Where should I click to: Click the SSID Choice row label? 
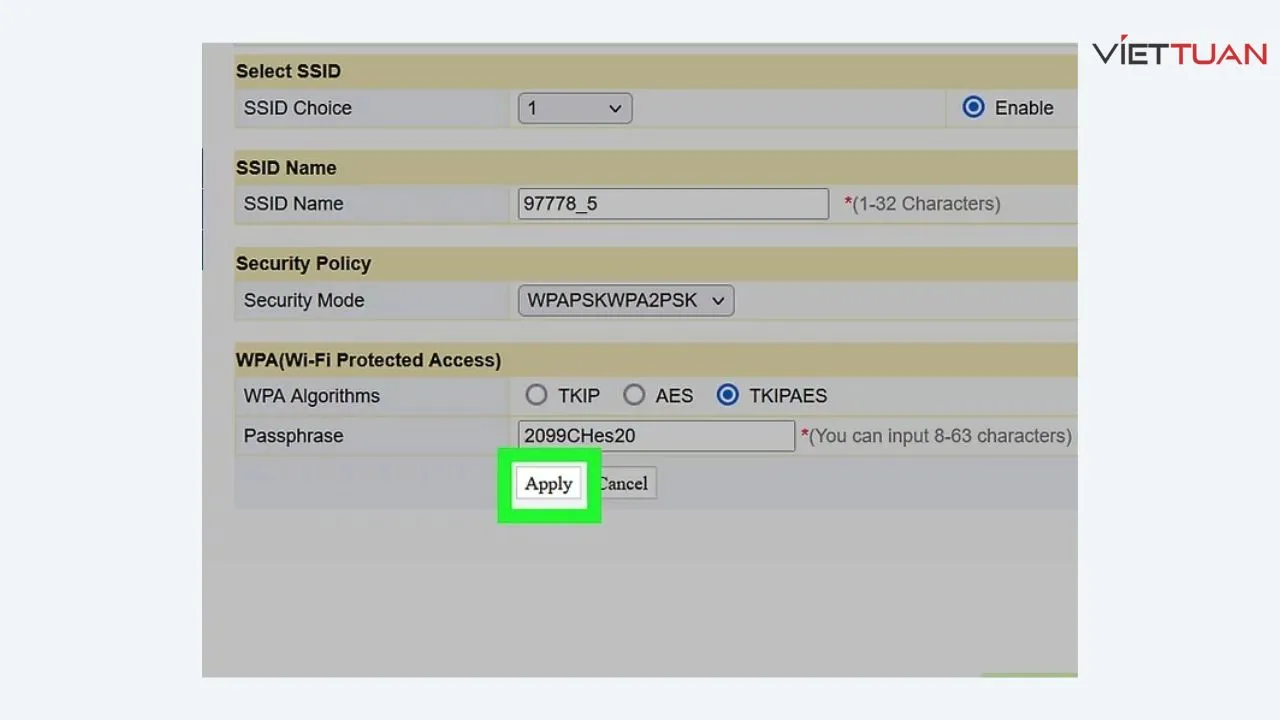297,108
